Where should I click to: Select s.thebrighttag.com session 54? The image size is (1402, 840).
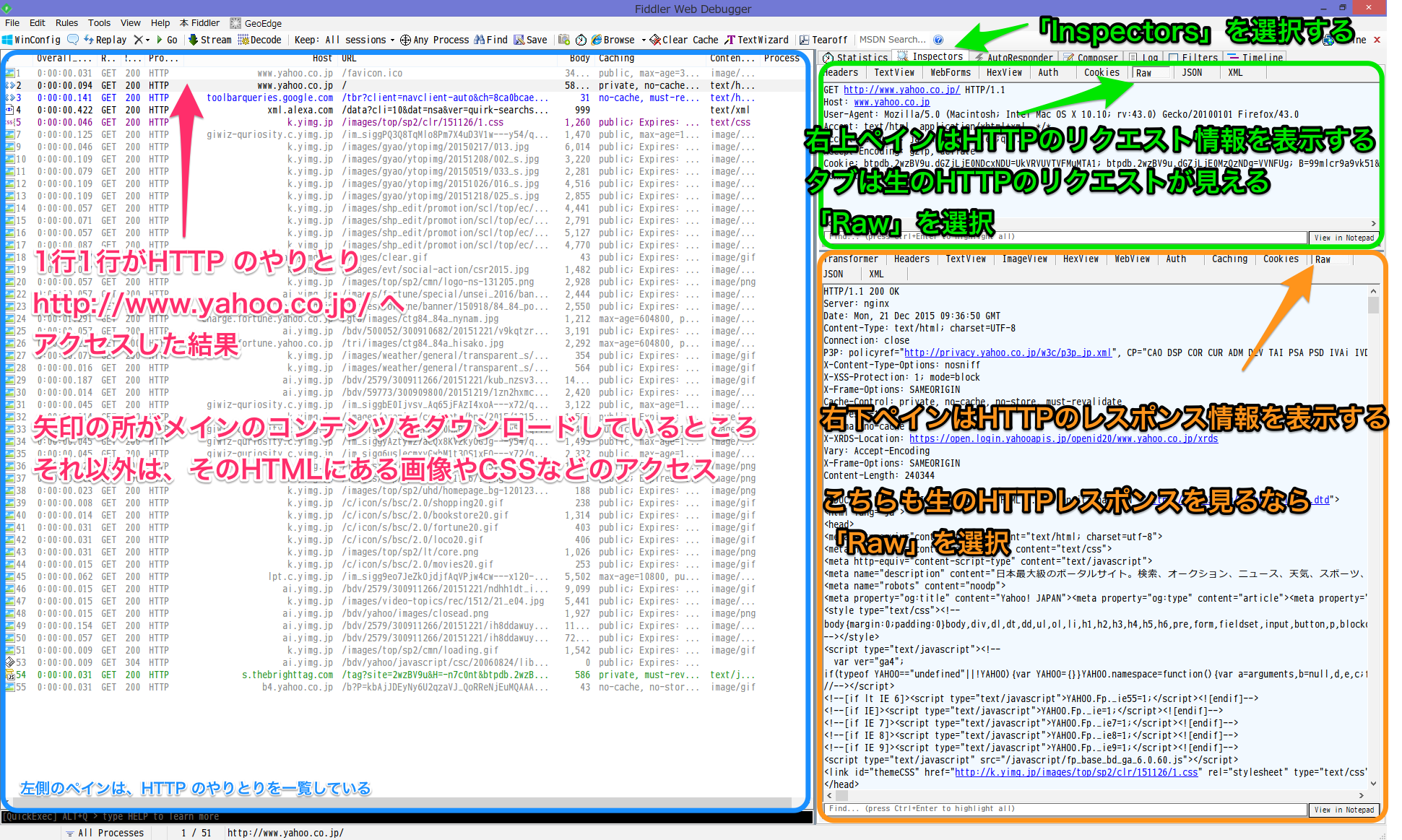pyautogui.click(x=404, y=675)
